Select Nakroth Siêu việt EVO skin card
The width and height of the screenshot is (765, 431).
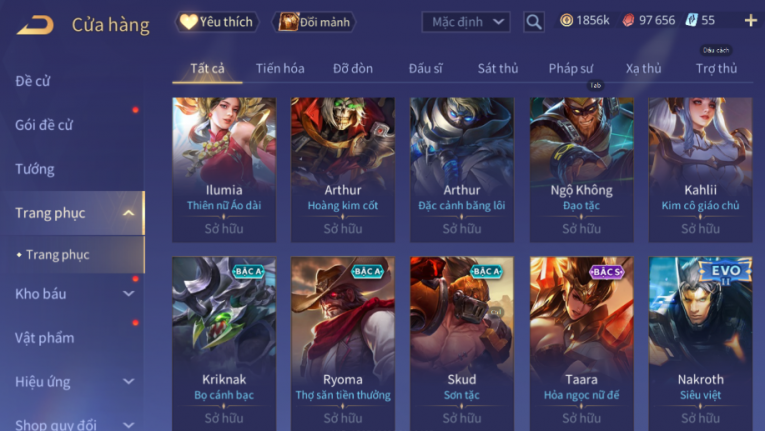[700, 344]
